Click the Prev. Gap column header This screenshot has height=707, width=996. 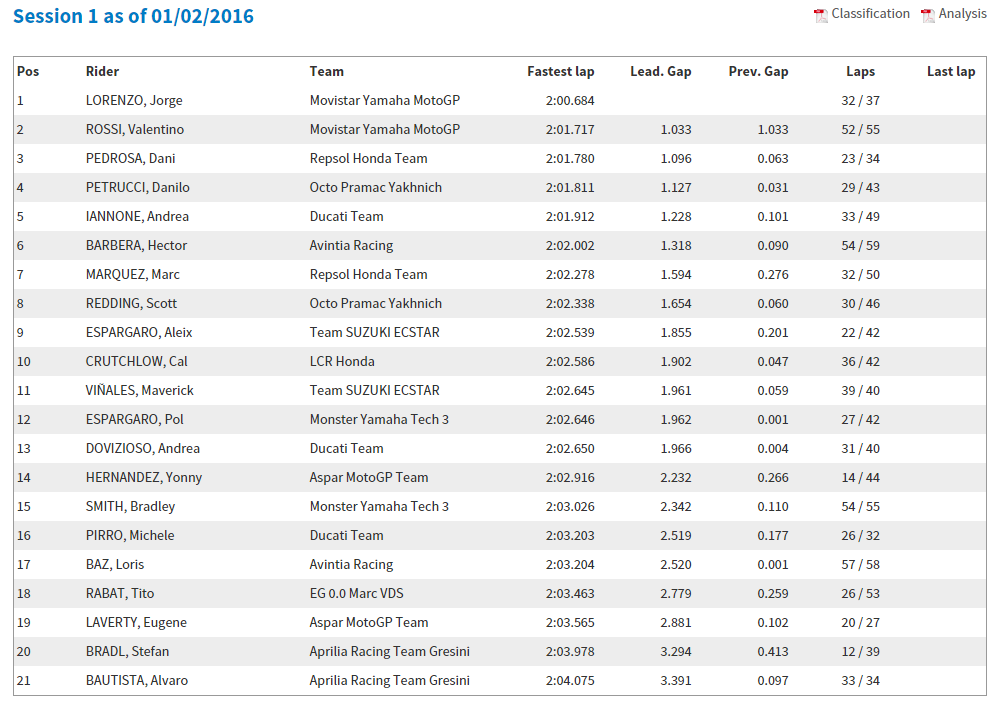[758, 72]
